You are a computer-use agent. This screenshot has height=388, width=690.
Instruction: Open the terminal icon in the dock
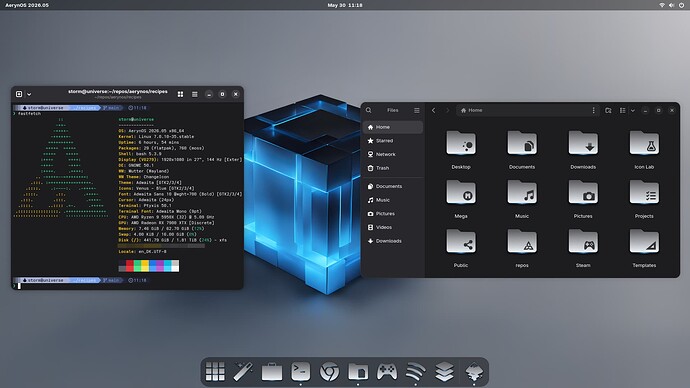[x=301, y=372]
